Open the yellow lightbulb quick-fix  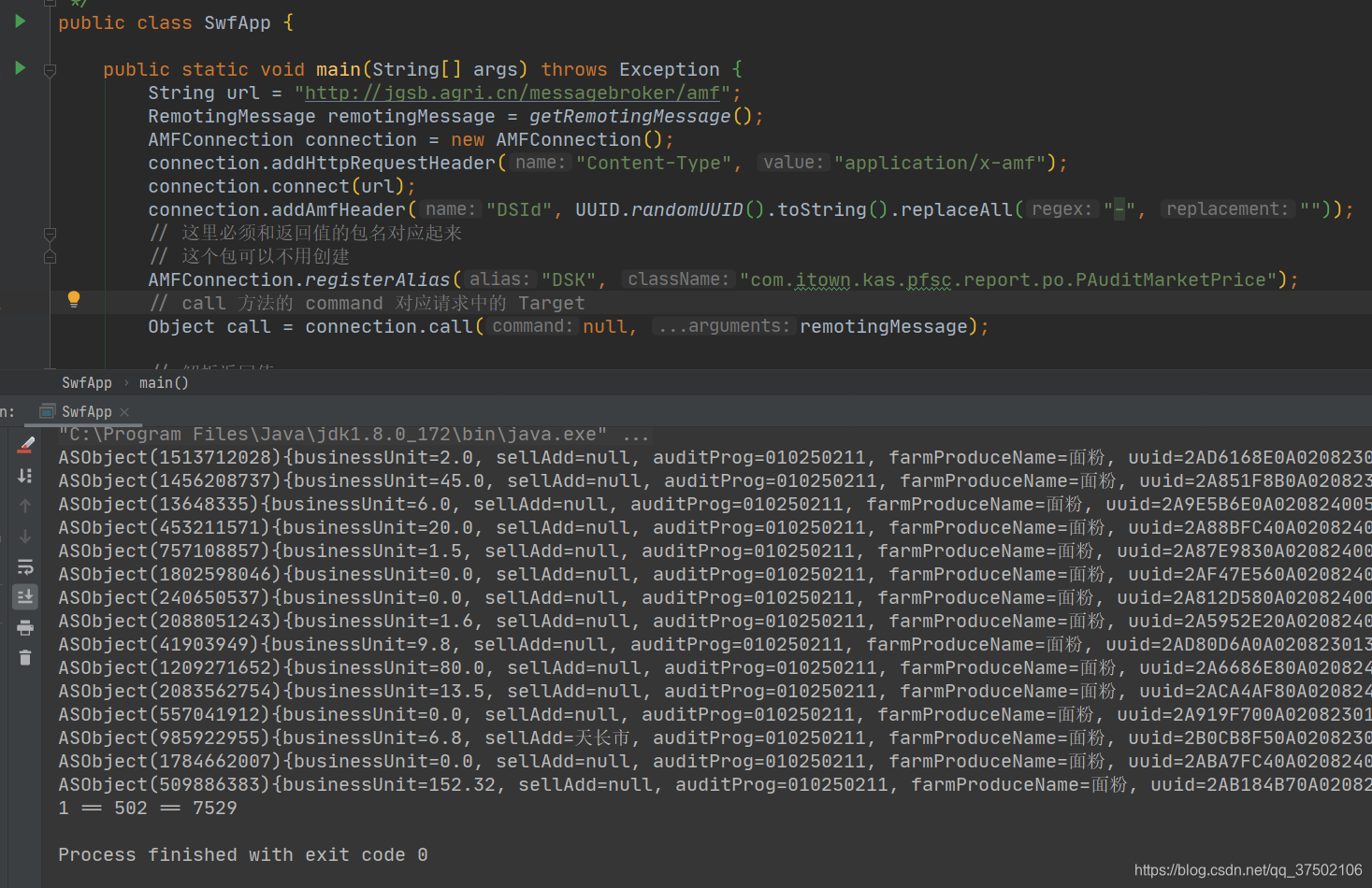pyautogui.click(x=74, y=299)
